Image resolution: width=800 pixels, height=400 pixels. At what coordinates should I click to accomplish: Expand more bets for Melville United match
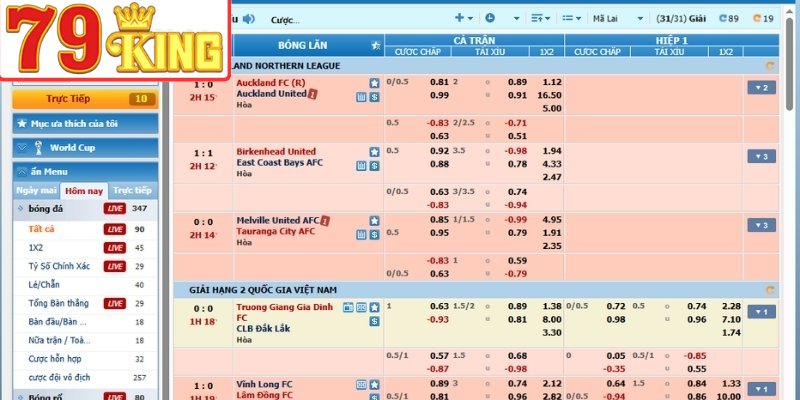coord(761,226)
